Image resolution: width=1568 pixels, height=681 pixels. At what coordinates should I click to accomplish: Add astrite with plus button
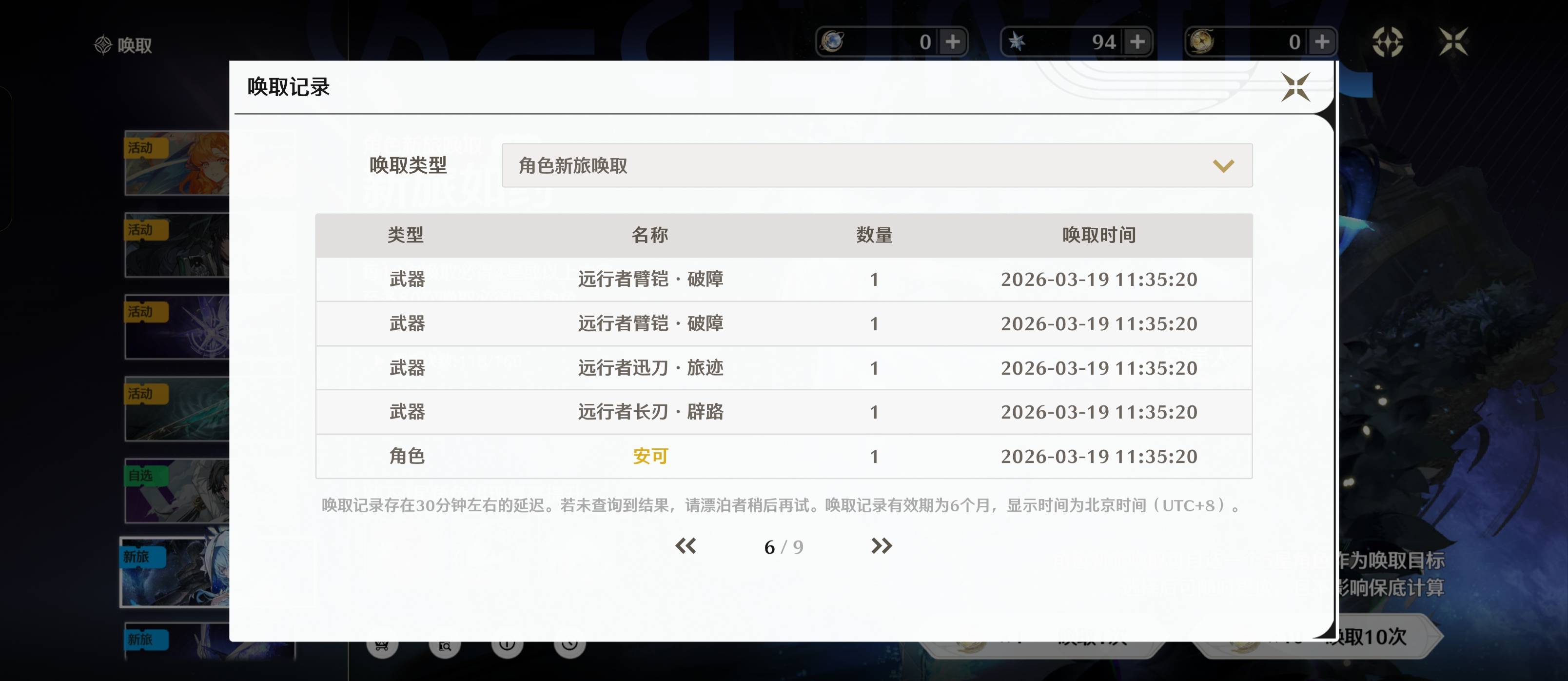point(1137,42)
